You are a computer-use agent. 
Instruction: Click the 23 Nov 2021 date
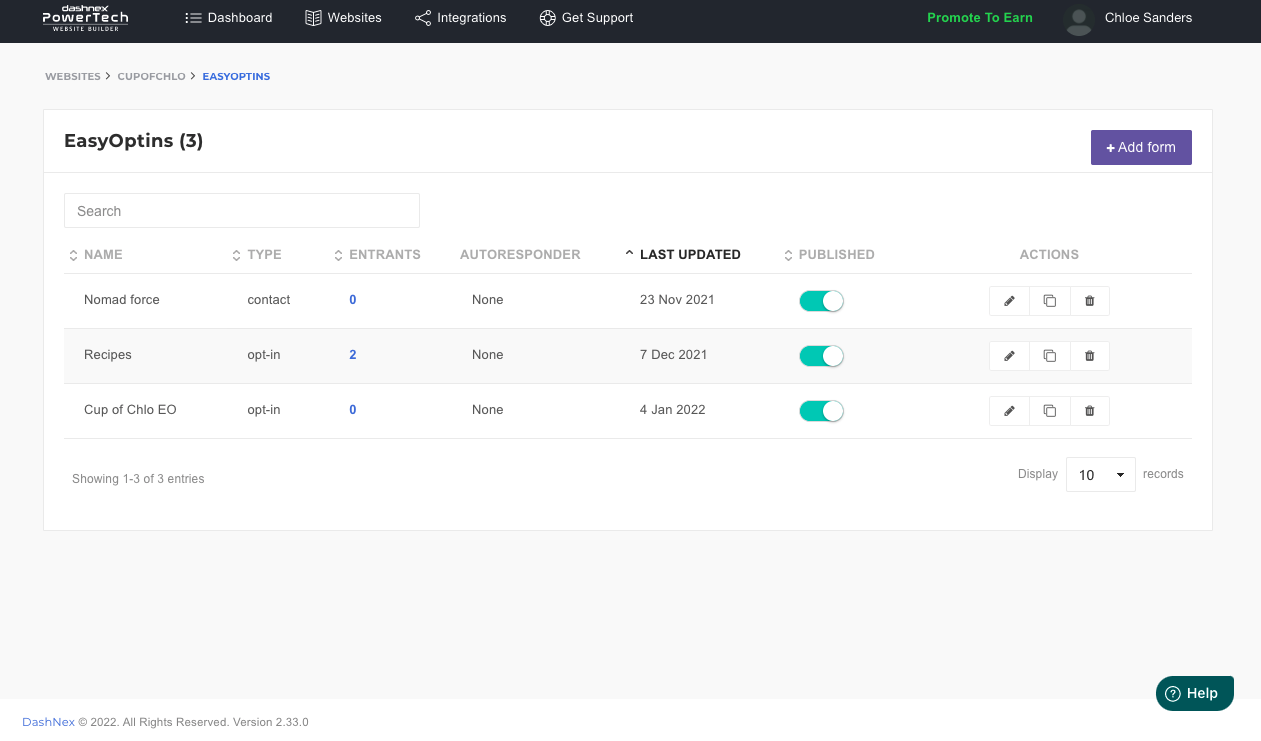677,300
